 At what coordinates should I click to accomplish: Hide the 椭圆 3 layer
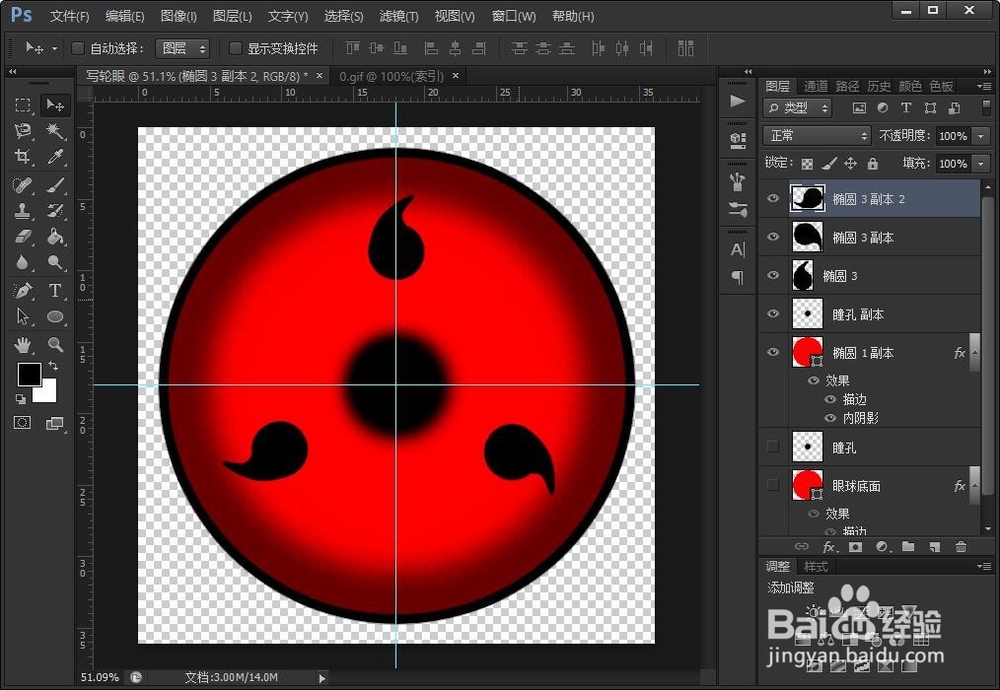click(773, 275)
